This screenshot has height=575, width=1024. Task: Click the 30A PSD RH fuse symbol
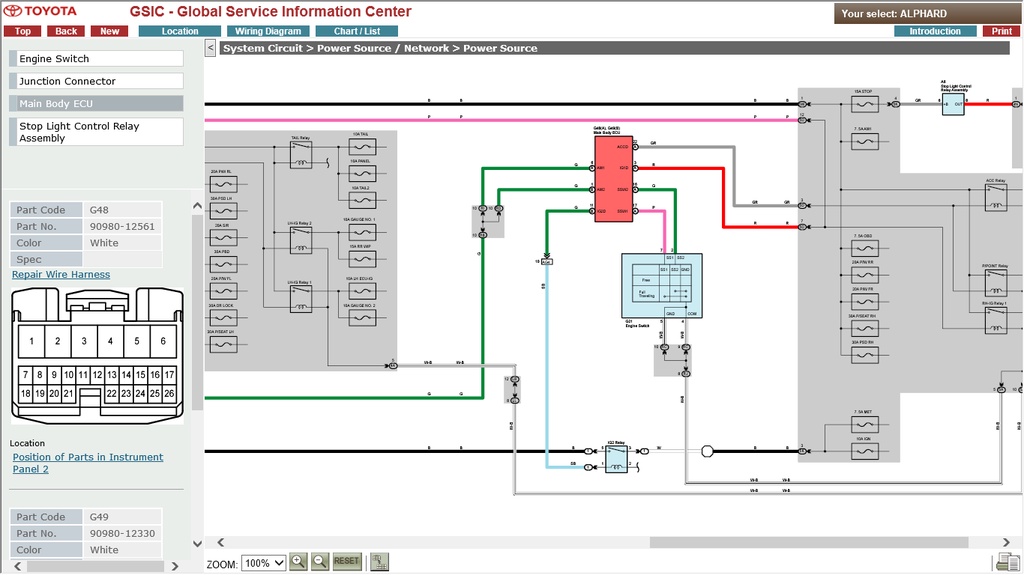pyautogui.click(x=864, y=355)
